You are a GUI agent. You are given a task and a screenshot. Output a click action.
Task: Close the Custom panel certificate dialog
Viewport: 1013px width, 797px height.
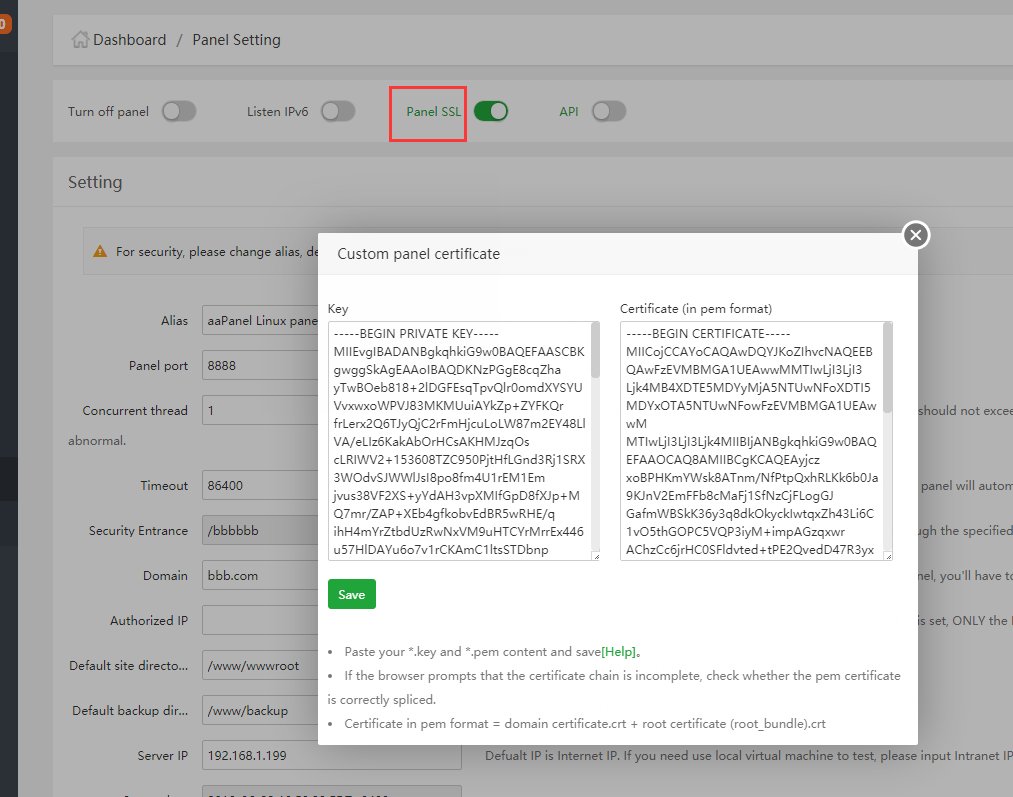(915, 235)
